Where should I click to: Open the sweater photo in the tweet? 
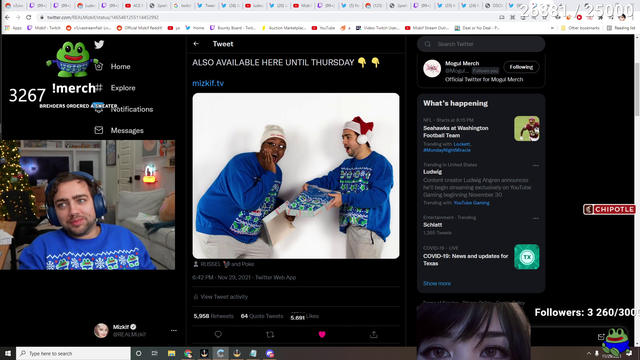click(x=296, y=176)
